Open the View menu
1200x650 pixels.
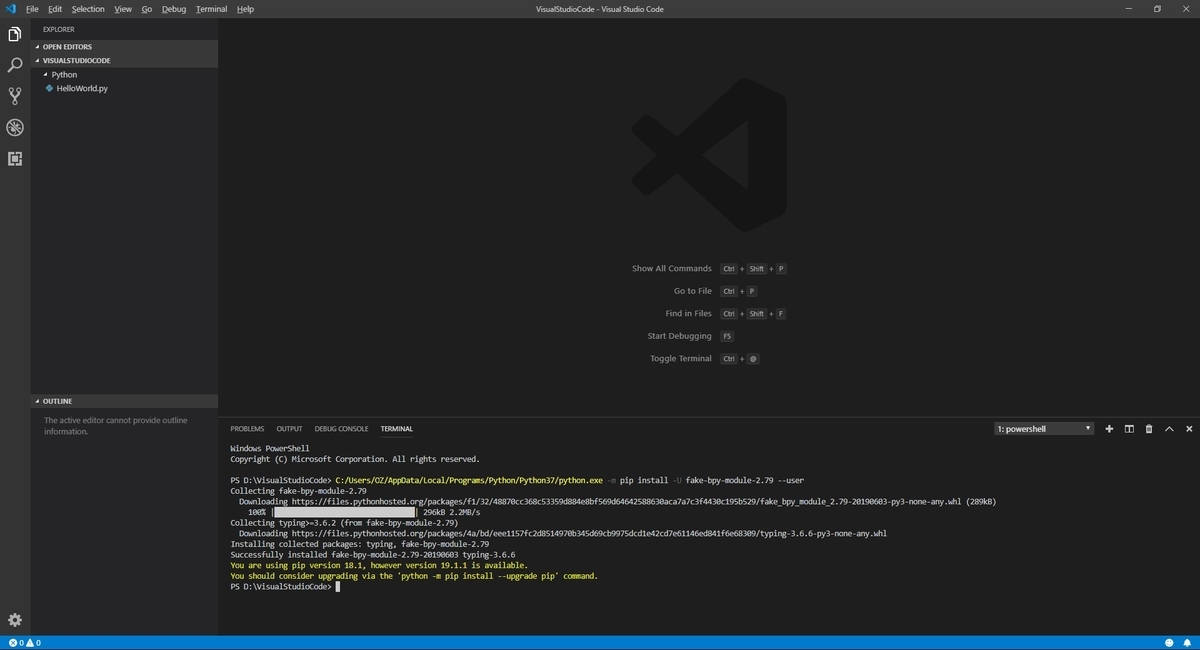123,9
